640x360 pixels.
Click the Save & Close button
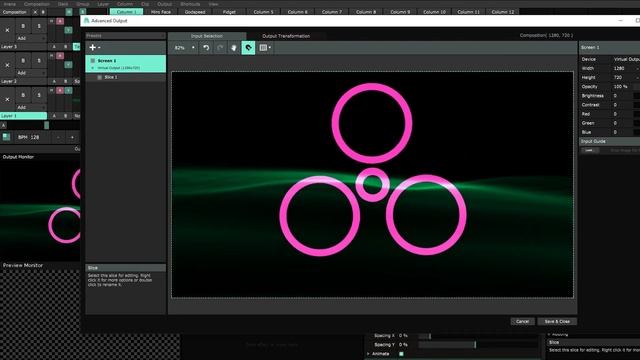click(557, 322)
